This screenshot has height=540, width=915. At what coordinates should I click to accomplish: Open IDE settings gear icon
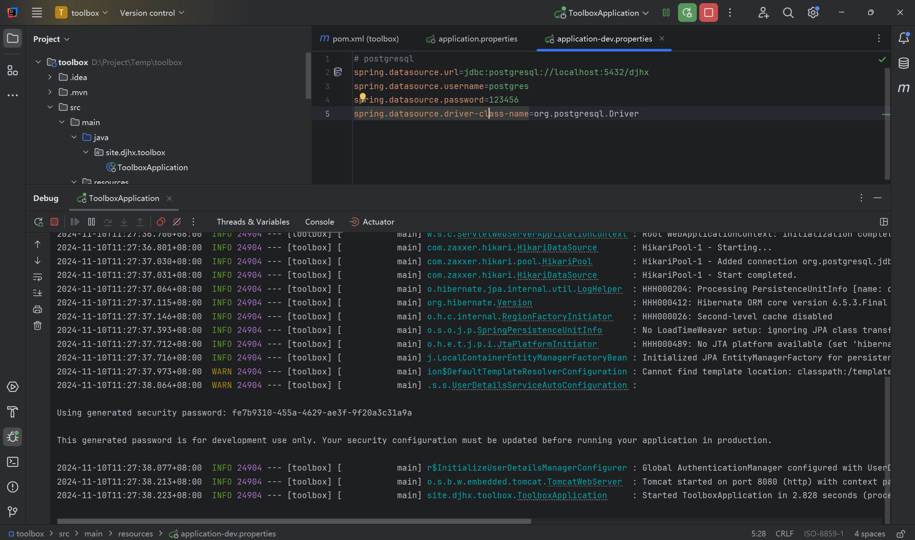tap(813, 13)
